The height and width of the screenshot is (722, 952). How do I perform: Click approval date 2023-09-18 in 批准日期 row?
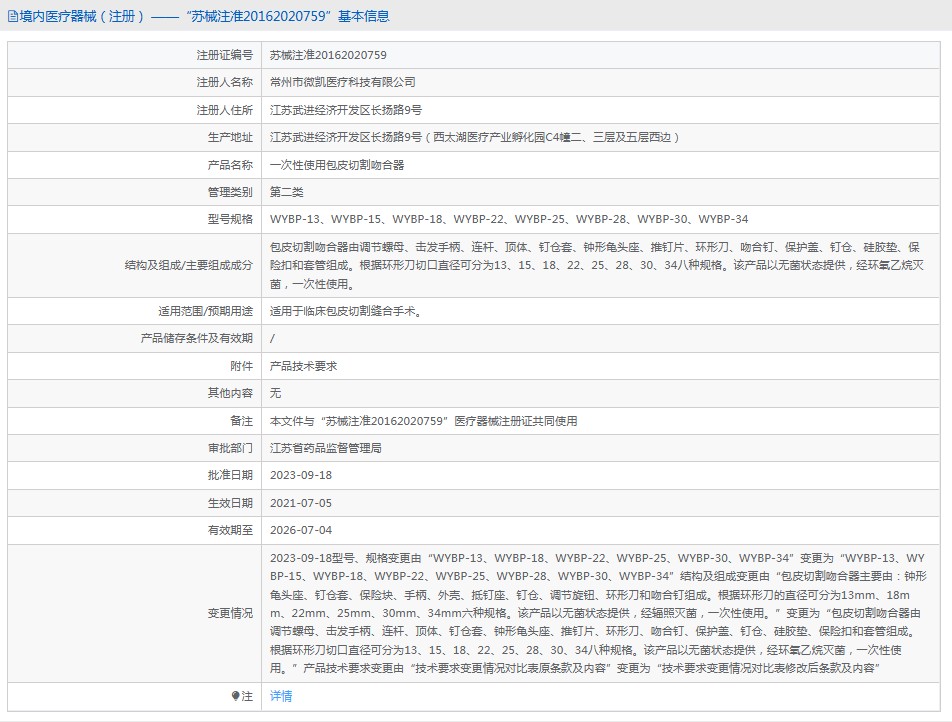(301, 476)
